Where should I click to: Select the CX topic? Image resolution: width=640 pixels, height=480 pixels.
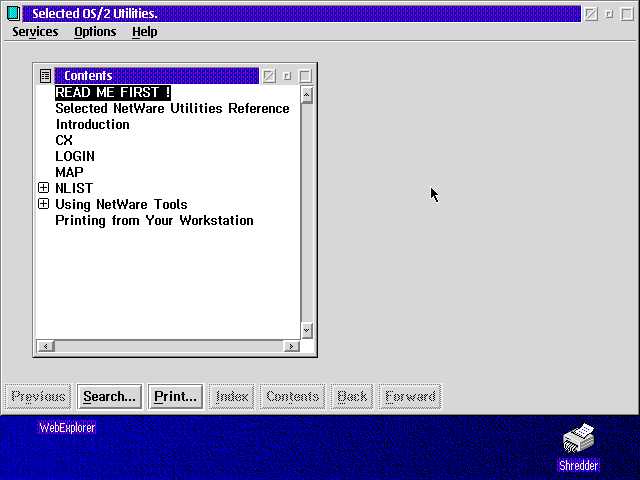pyautogui.click(x=64, y=140)
